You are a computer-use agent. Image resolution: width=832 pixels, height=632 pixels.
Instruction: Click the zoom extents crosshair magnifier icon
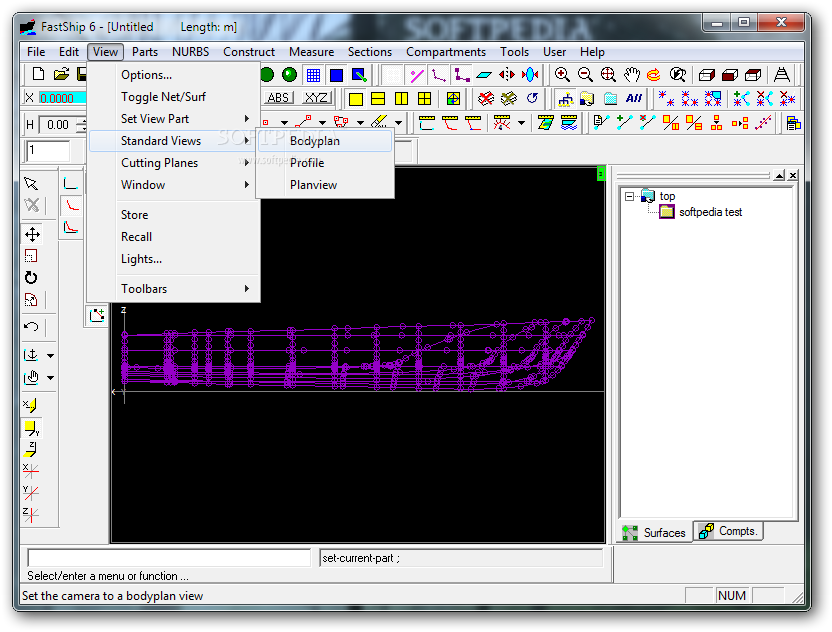pyautogui.click(x=608, y=74)
